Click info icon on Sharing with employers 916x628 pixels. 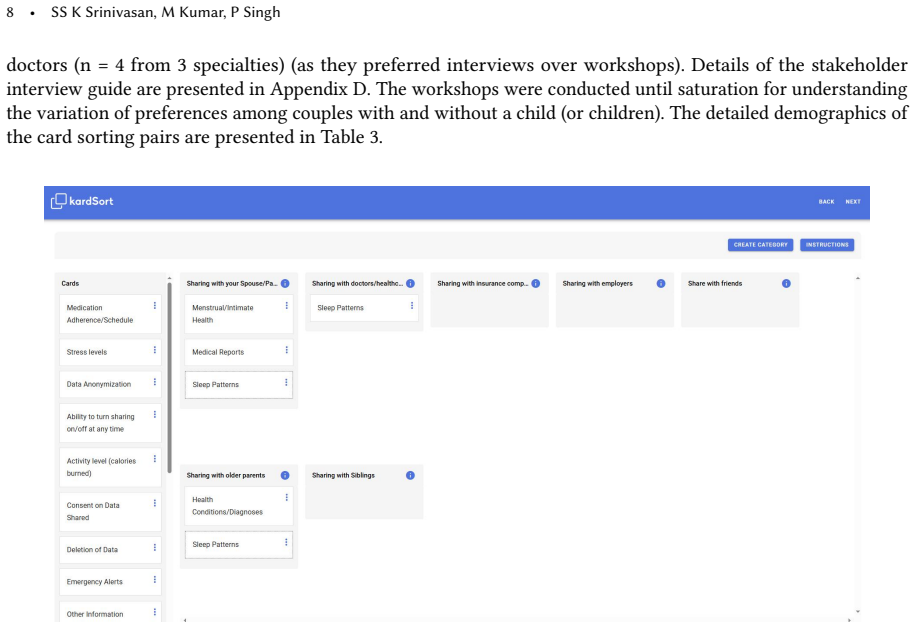point(661,283)
